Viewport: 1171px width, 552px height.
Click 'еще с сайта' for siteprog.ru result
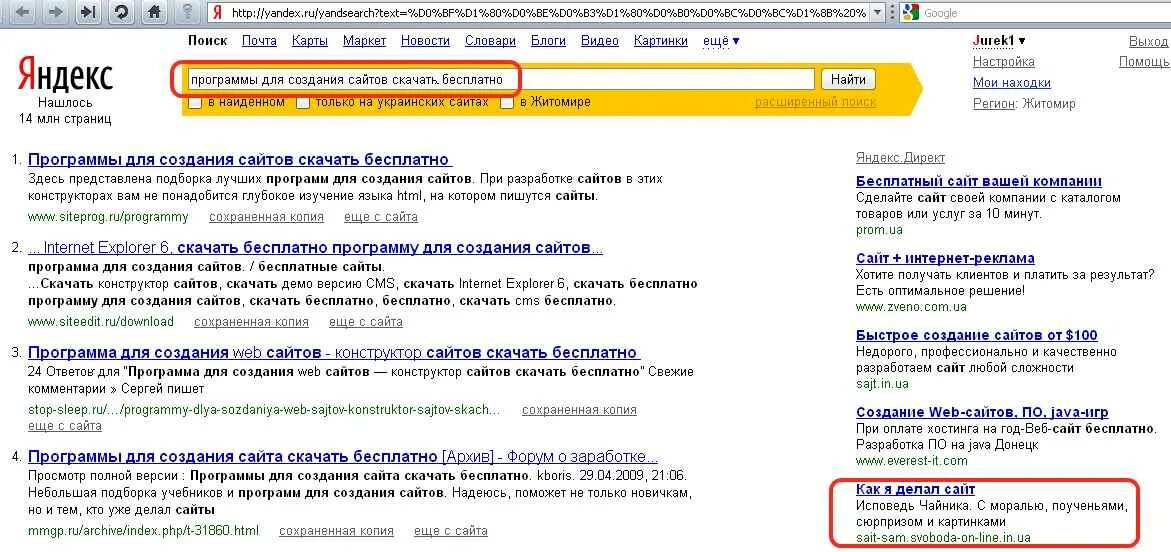[381, 217]
